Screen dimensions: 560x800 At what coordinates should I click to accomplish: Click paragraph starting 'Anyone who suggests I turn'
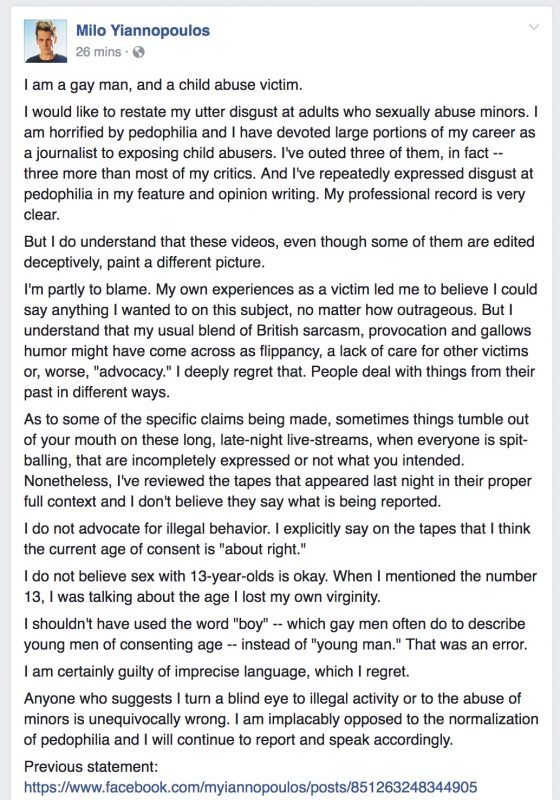tap(281, 719)
